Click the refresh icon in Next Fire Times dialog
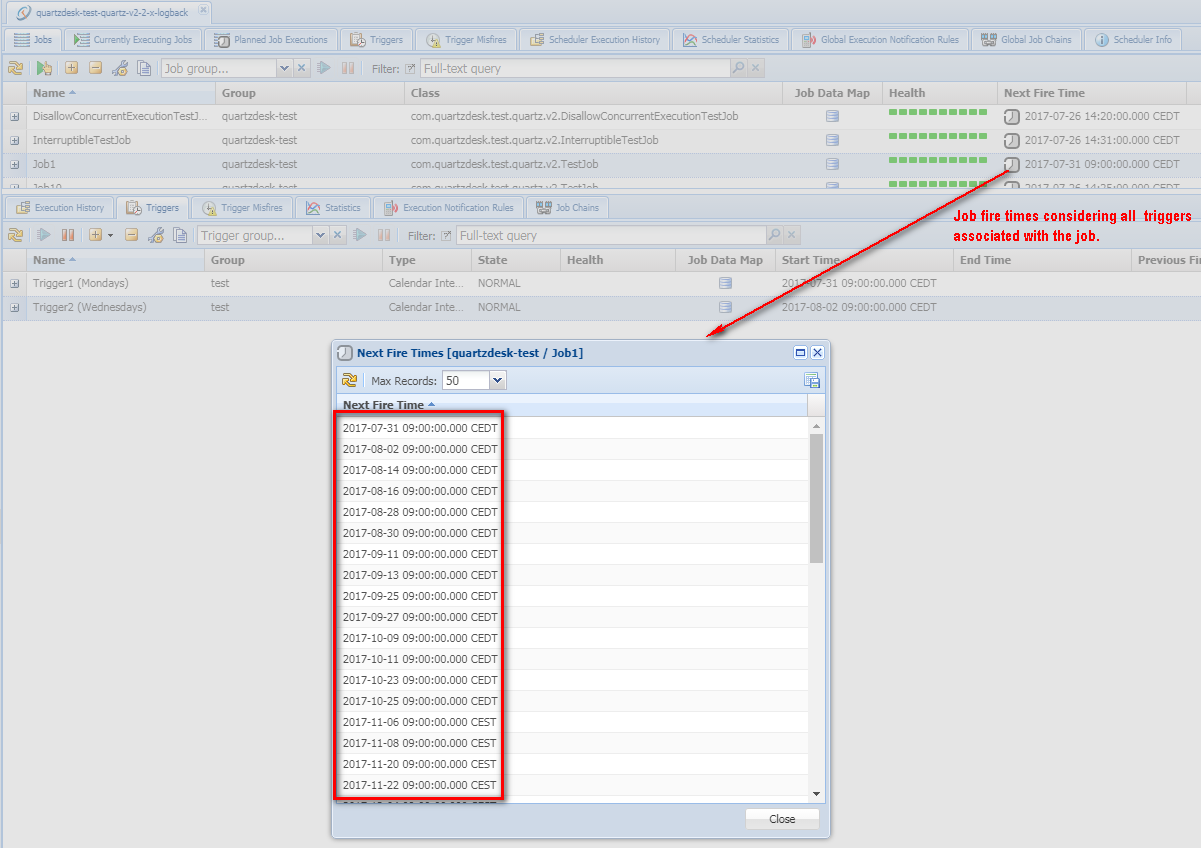This screenshot has height=848, width=1201. point(350,380)
